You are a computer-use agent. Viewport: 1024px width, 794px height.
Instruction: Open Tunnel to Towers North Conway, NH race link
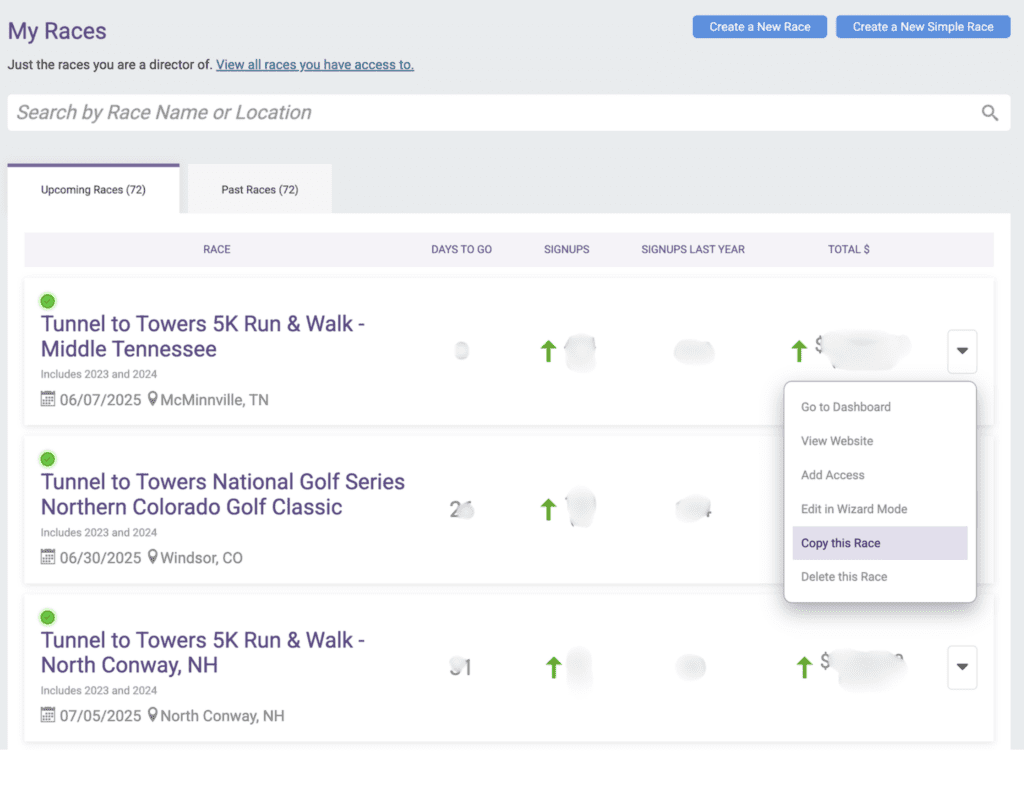click(202, 652)
